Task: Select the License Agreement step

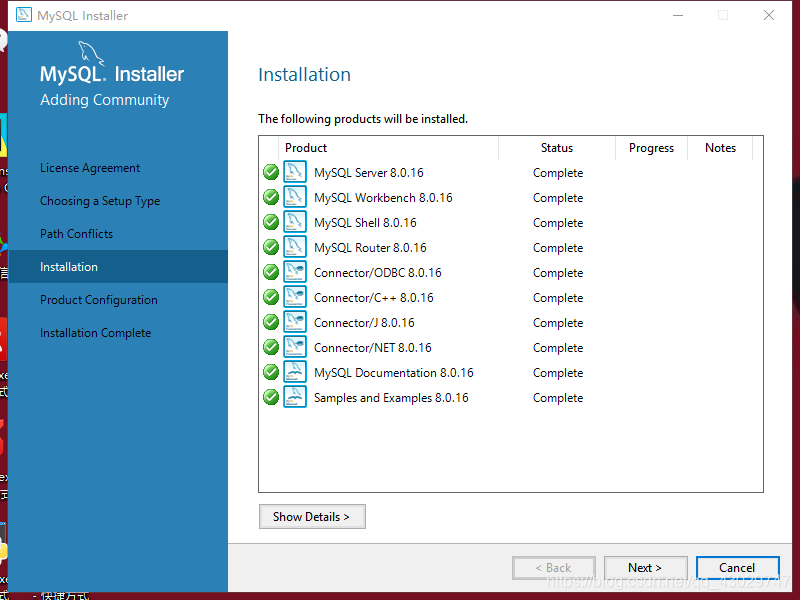Action: click(91, 167)
